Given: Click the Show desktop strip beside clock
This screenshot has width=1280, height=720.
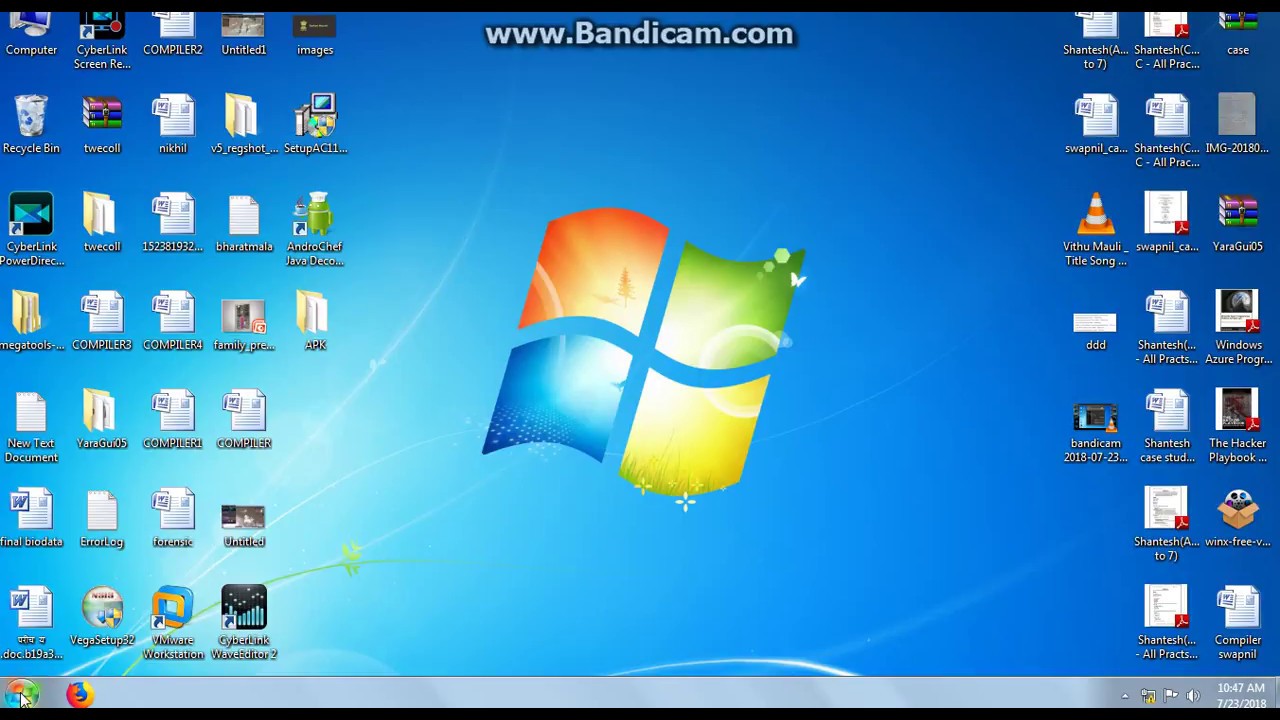Looking at the screenshot, I should pos(1275,695).
